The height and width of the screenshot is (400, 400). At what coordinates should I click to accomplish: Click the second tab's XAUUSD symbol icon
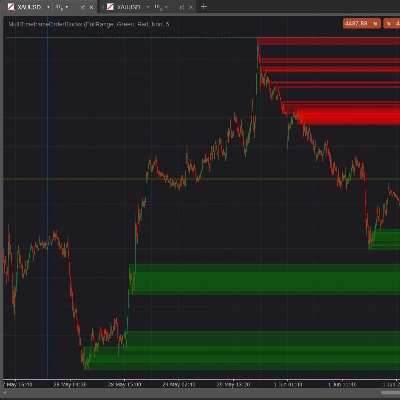click(110, 7)
